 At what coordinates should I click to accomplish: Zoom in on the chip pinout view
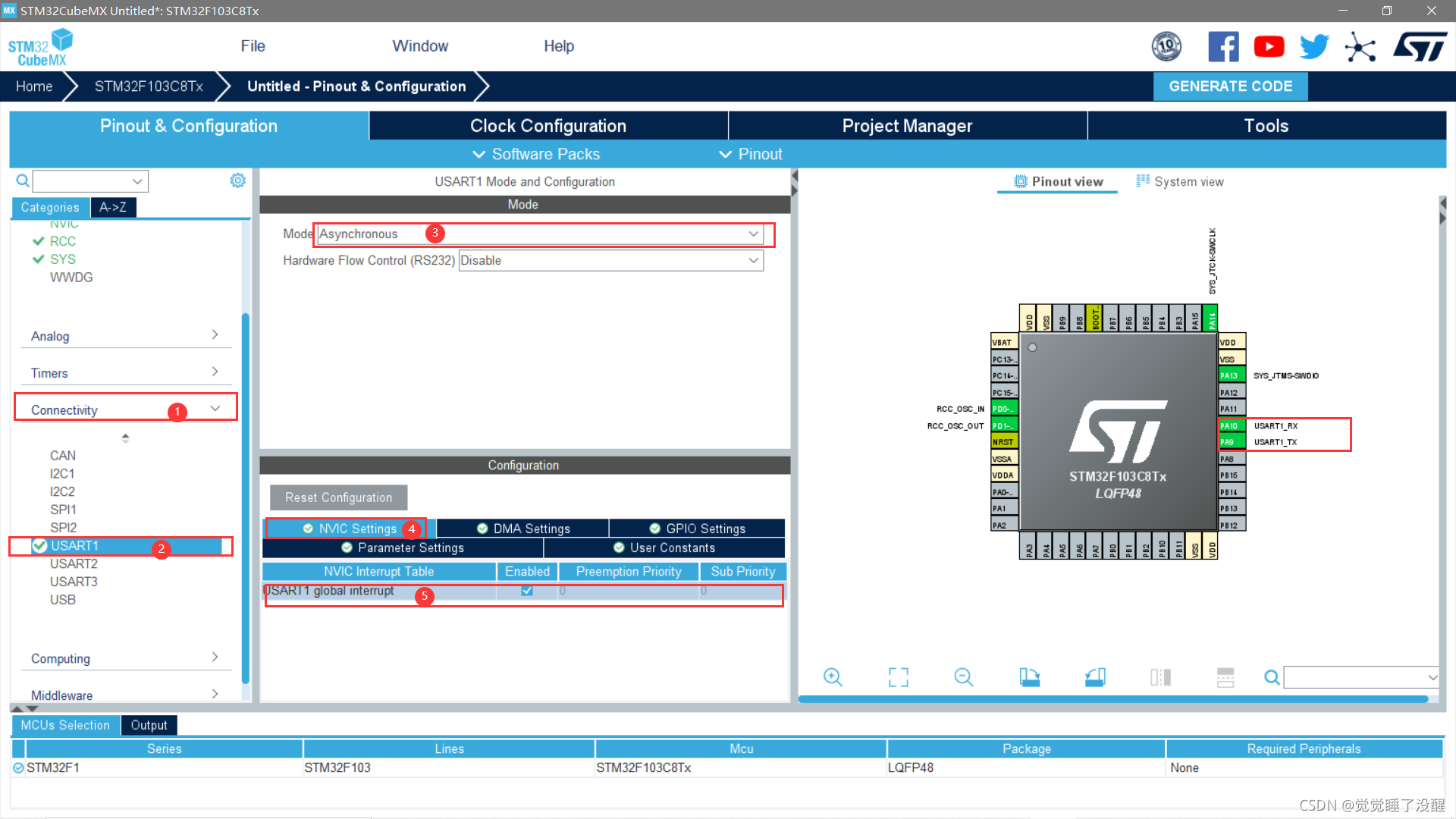click(833, 677)
